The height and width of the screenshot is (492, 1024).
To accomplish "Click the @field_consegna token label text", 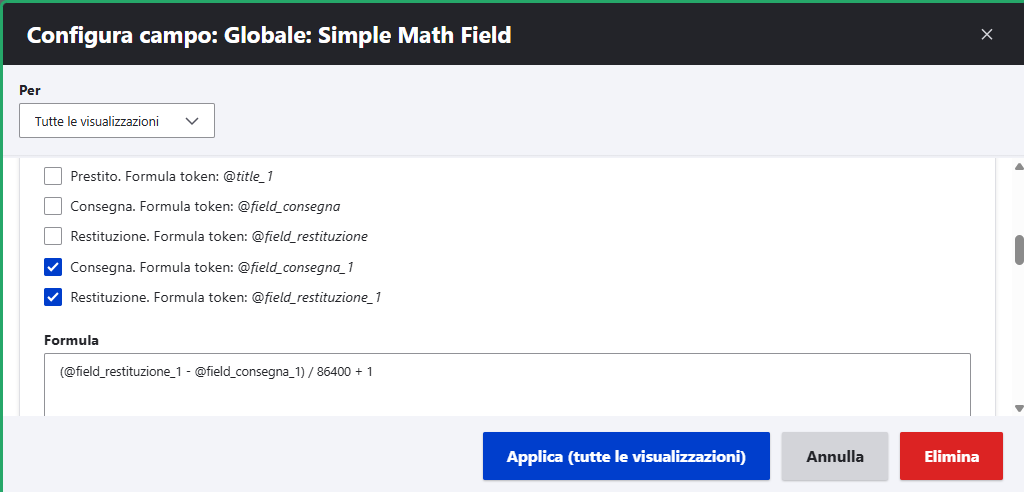I will [x=288, y=207].
